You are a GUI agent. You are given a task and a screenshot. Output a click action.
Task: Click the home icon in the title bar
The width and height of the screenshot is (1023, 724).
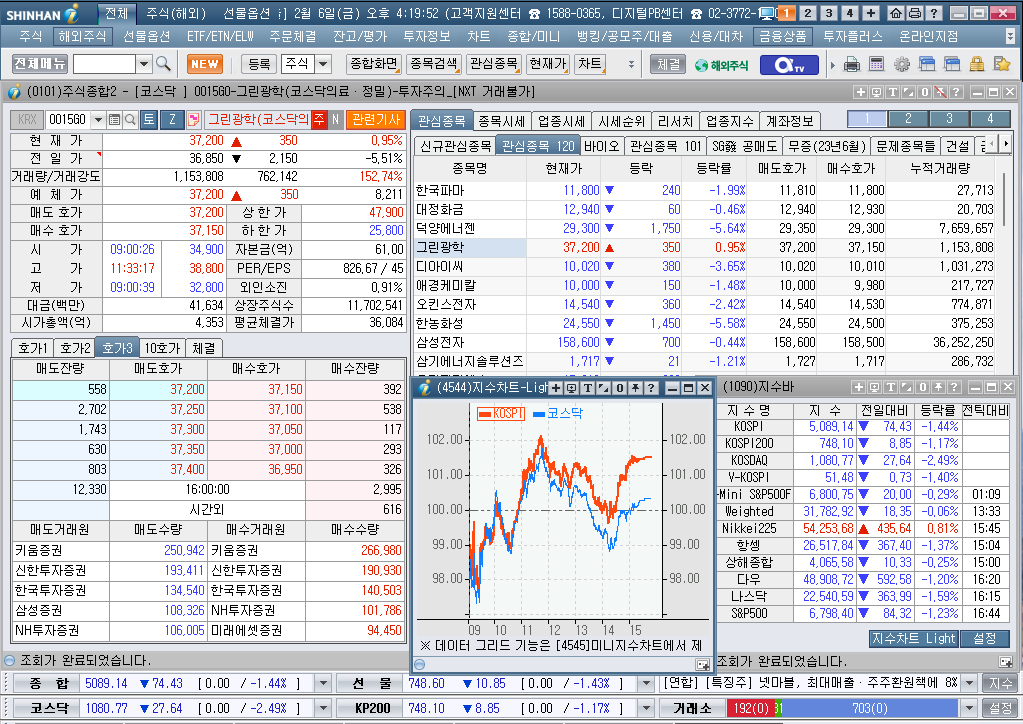[896, 12]
